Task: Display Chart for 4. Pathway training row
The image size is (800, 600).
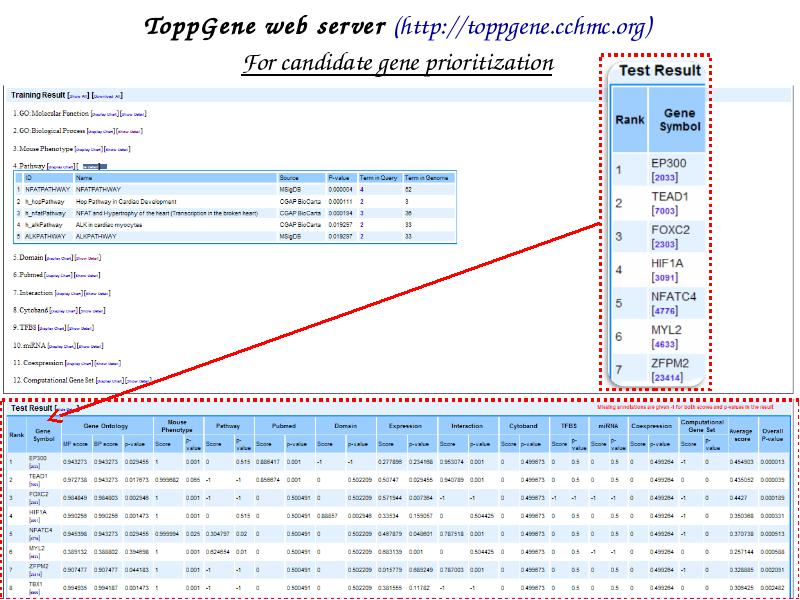Action: (61, 167)
